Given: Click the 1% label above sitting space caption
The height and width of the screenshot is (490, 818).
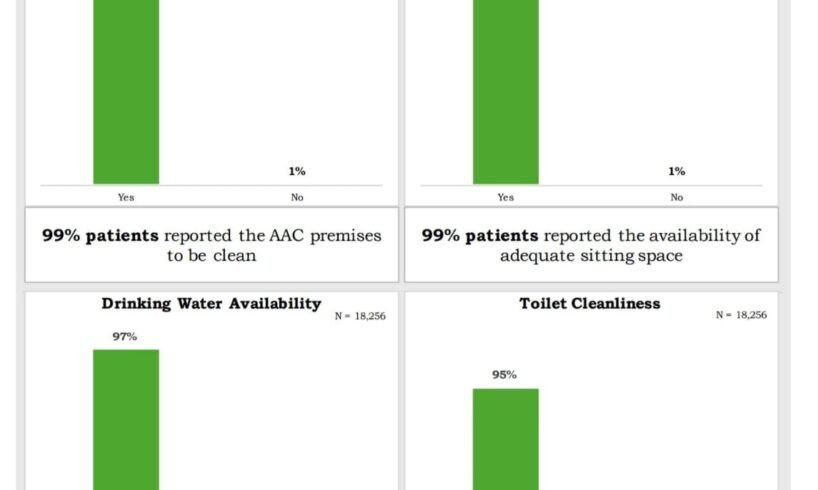Looking at the screenshot, I should pyautogui.click(x=677, y=172).
